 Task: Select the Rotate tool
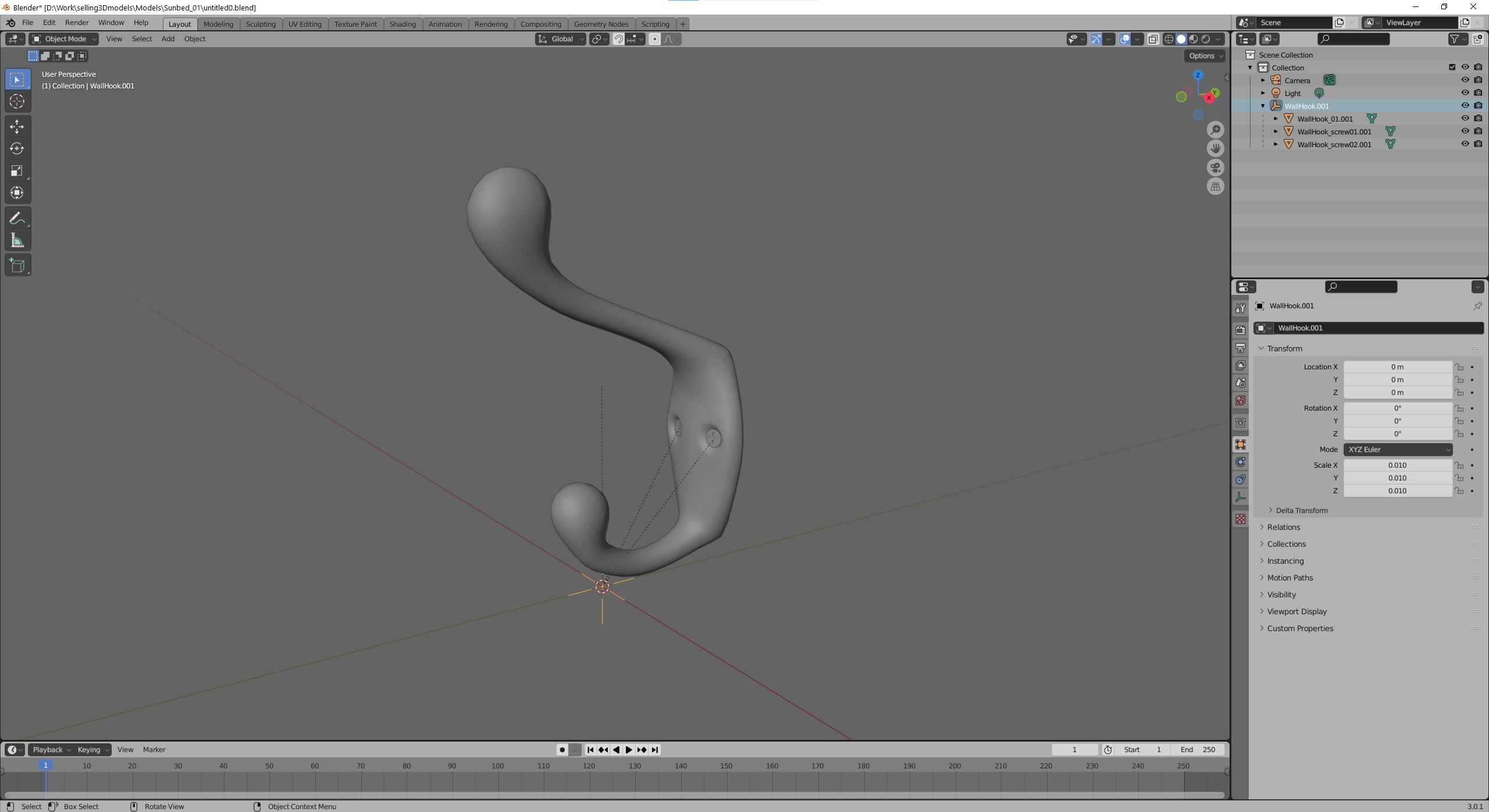[17, 148]
